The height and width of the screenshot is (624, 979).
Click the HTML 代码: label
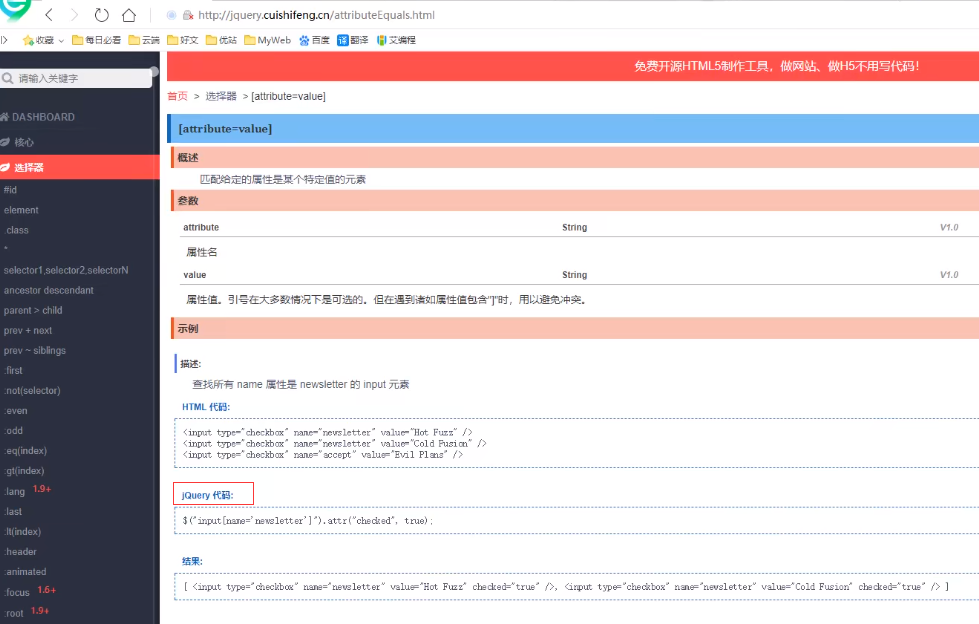[206, 407]
